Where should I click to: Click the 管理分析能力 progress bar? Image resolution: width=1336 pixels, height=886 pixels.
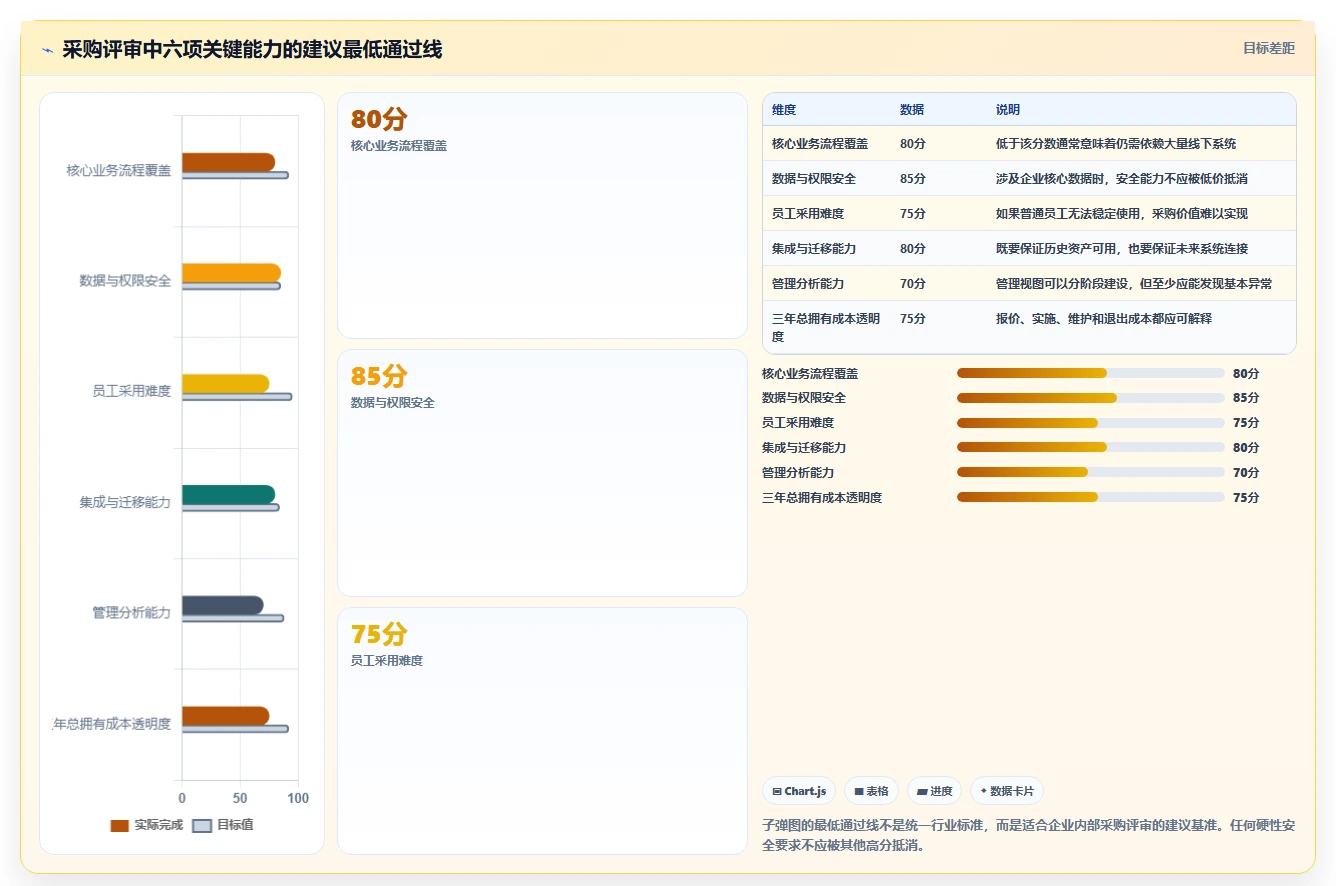click(x=1091, y=472)
